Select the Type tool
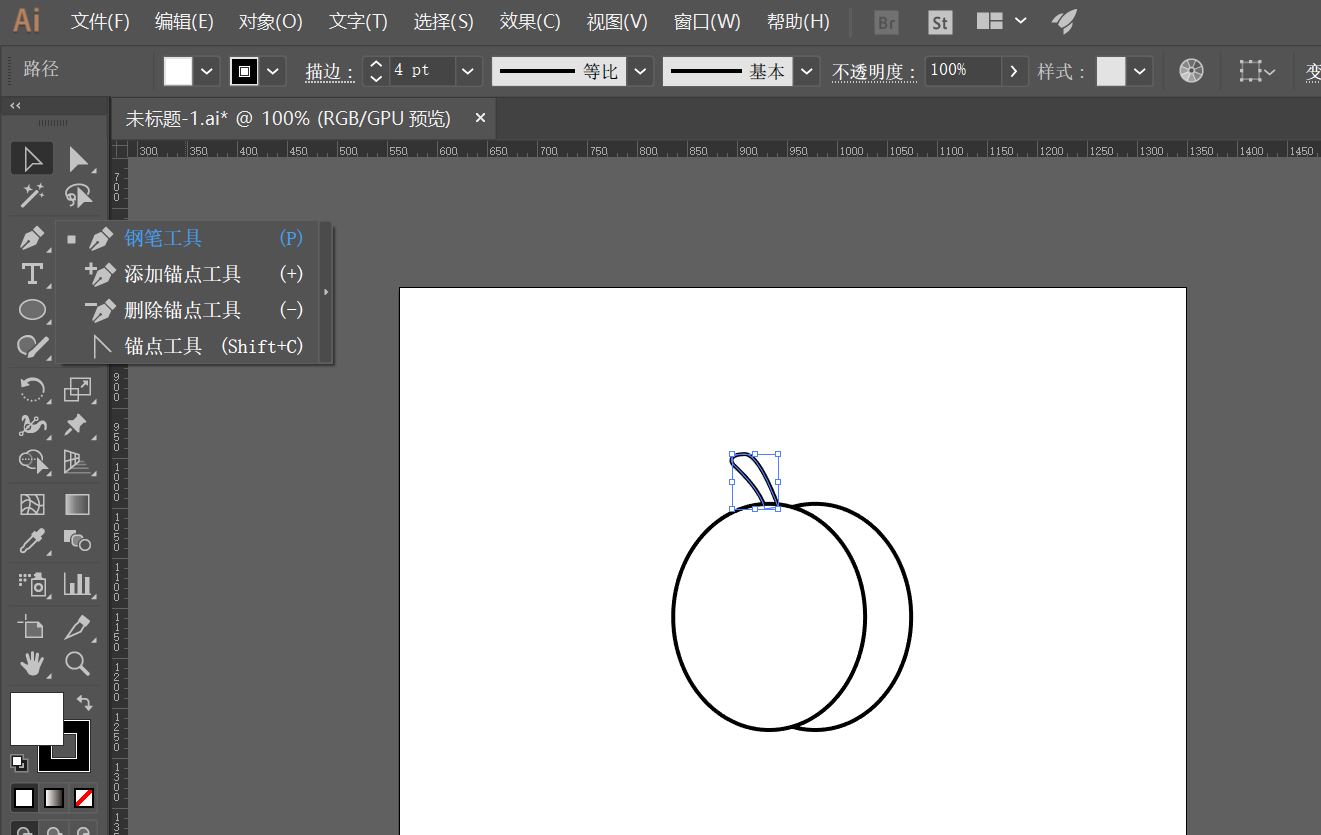This screenshot has height=835, width=1321. (x=31, y=274)
